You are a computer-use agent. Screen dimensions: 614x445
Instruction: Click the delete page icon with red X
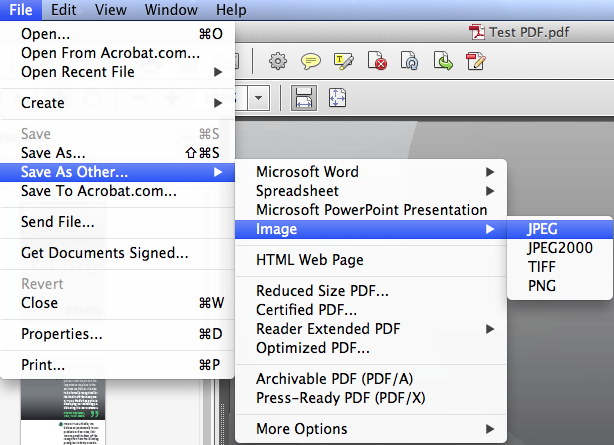pos(377,61)
